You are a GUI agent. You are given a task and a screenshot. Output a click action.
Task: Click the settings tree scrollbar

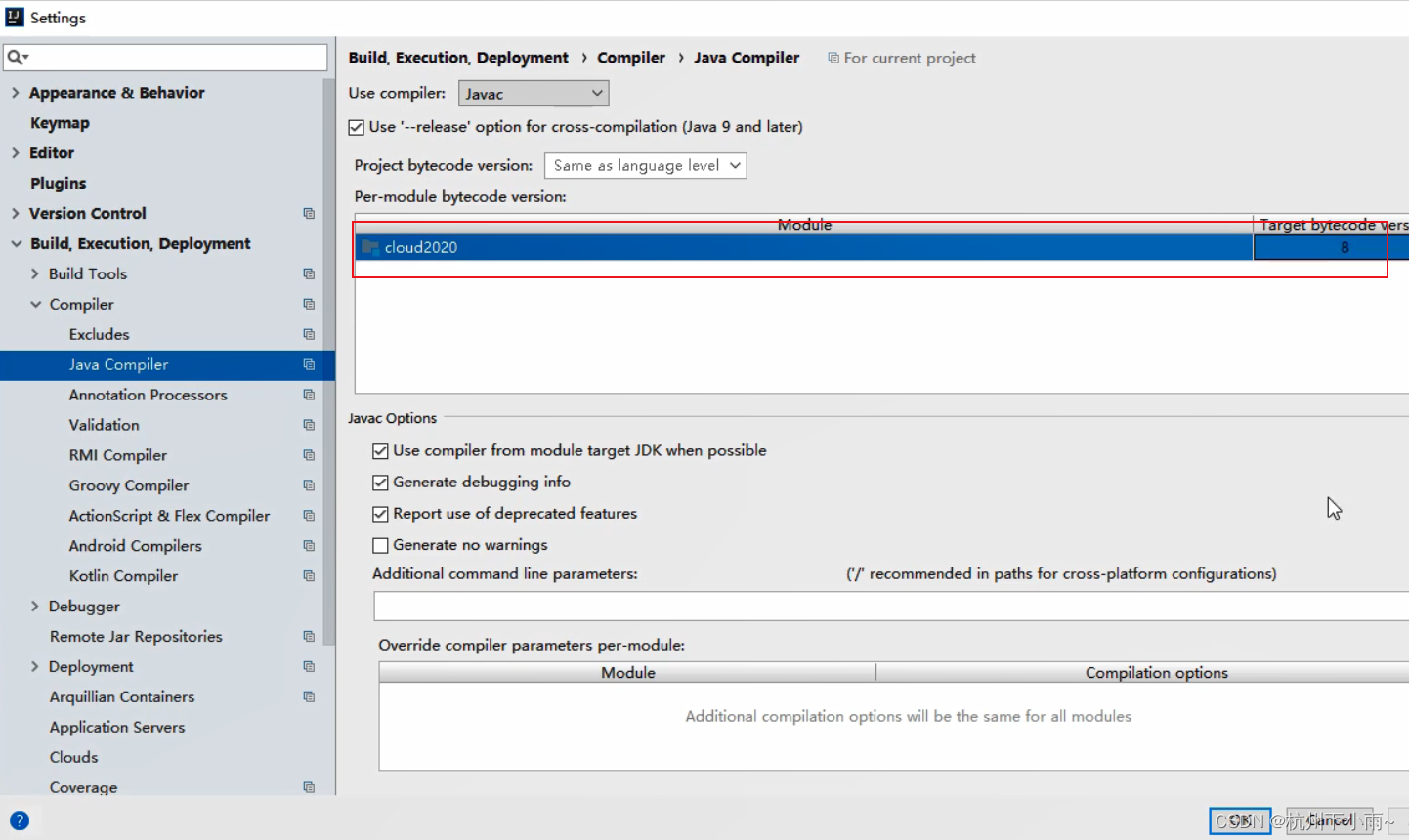tap(329, 361)
